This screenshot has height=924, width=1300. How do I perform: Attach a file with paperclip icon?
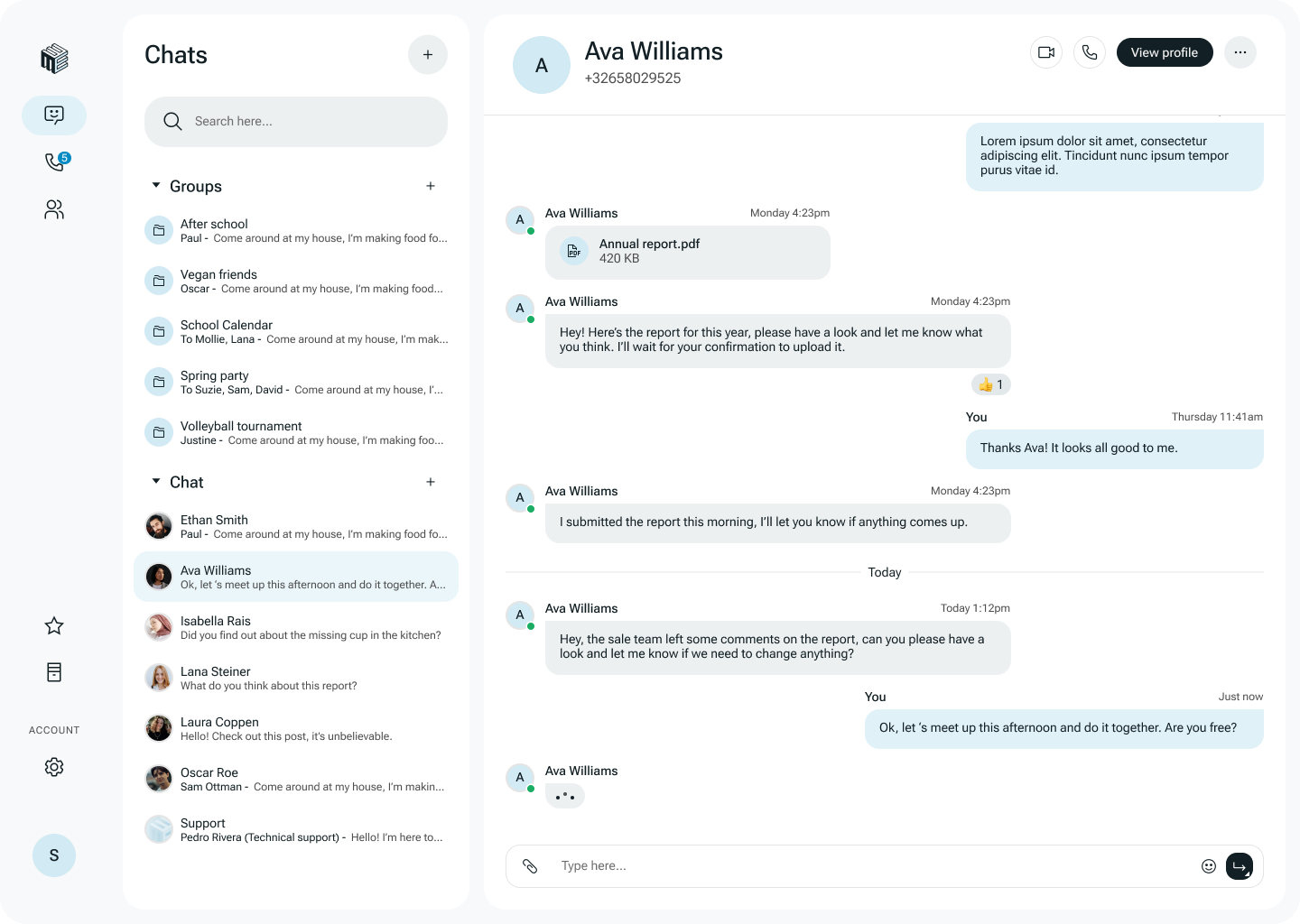(x=530, y=866)
